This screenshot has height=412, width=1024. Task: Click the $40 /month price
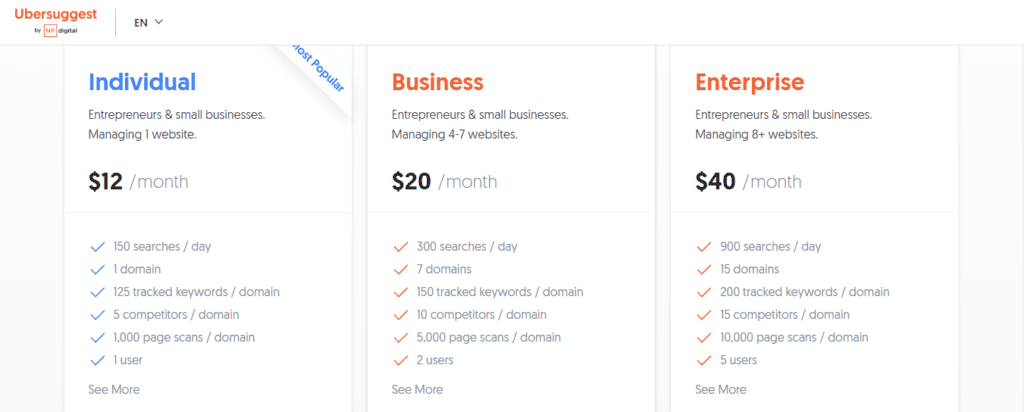pyautogui.click(x=748, y=182)
